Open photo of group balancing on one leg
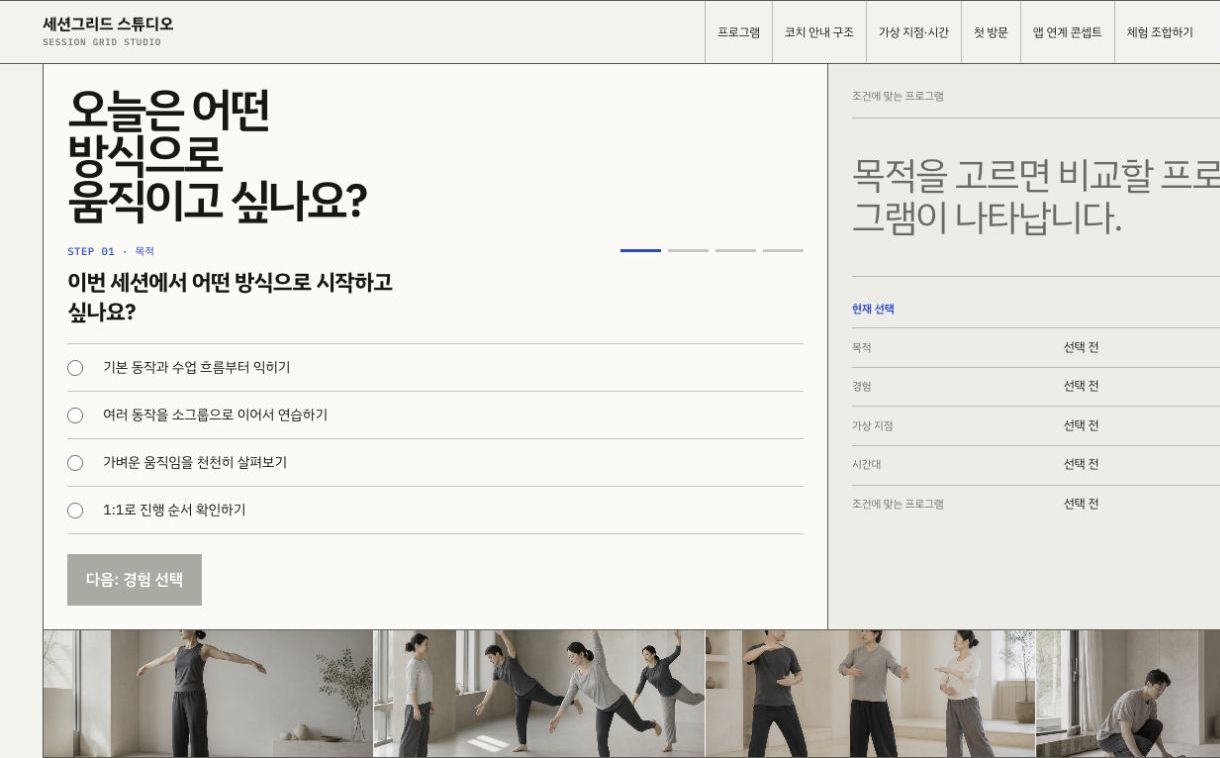1220x758 pixels. pos(539,693)
